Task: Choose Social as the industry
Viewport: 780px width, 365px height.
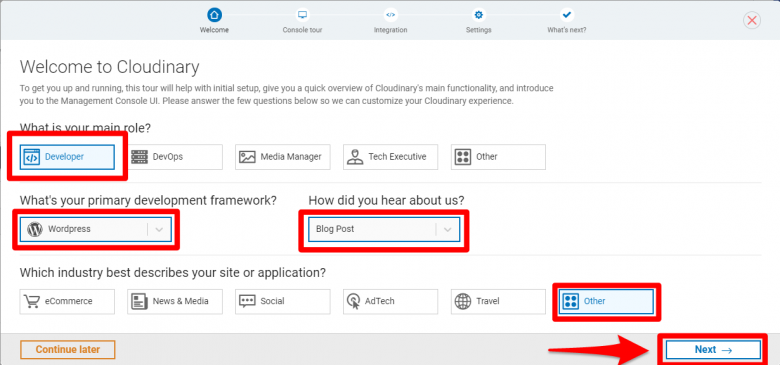Action: (283, 301)
